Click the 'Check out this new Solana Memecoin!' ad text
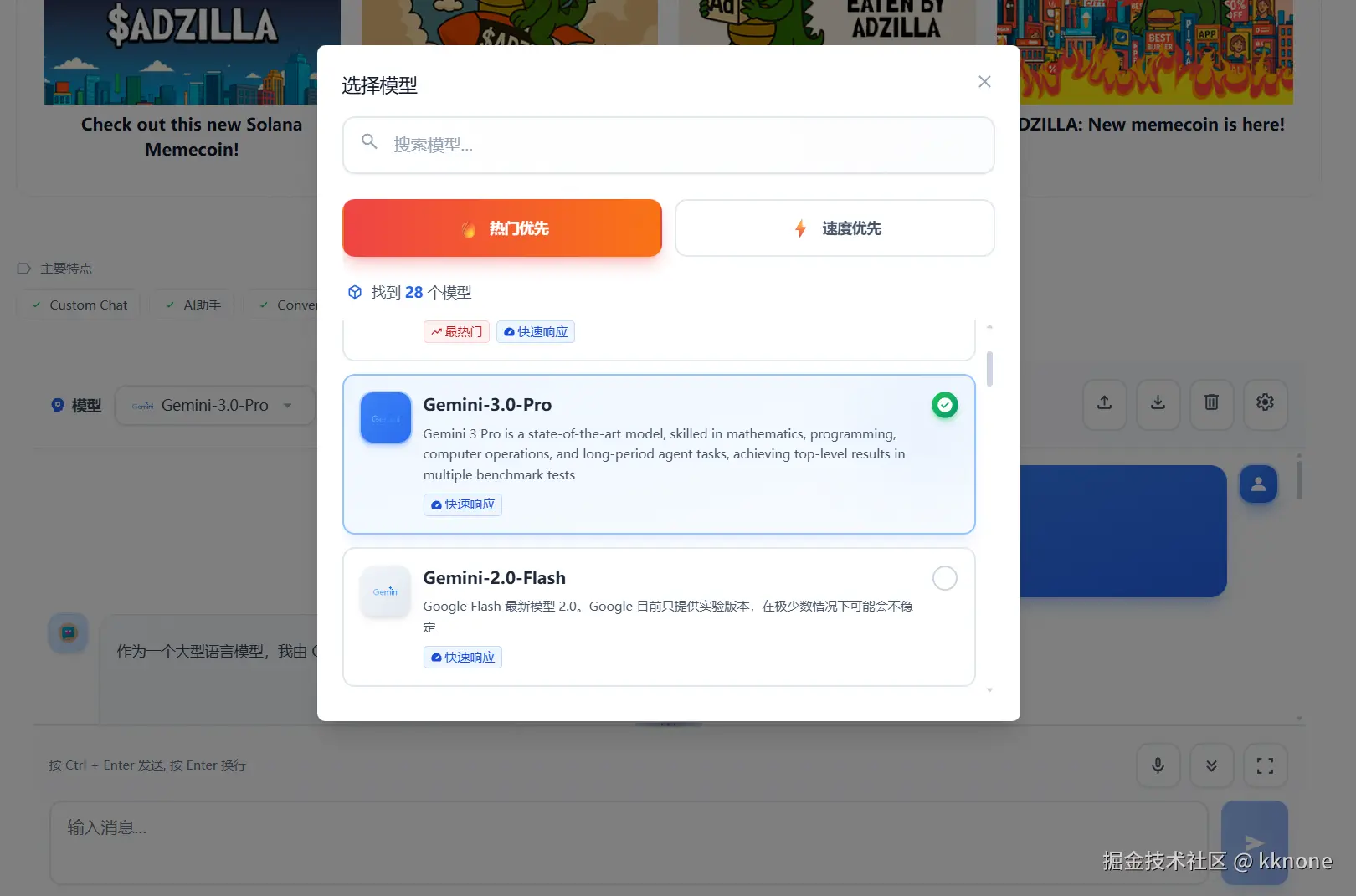This screenshot has height=896, width=1356. [x=192, y=136]
